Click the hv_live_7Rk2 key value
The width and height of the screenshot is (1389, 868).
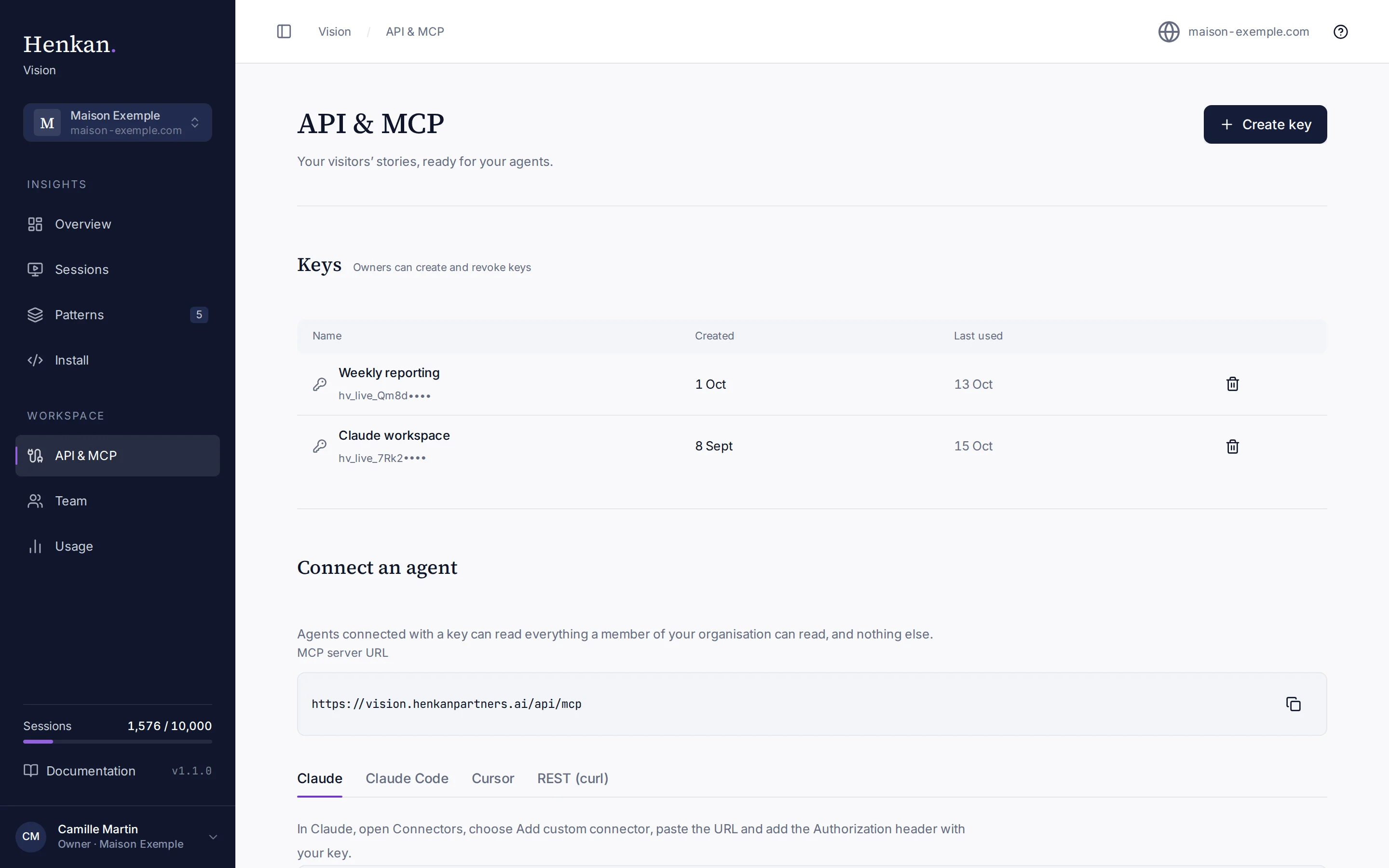click(x=382, y=458)
